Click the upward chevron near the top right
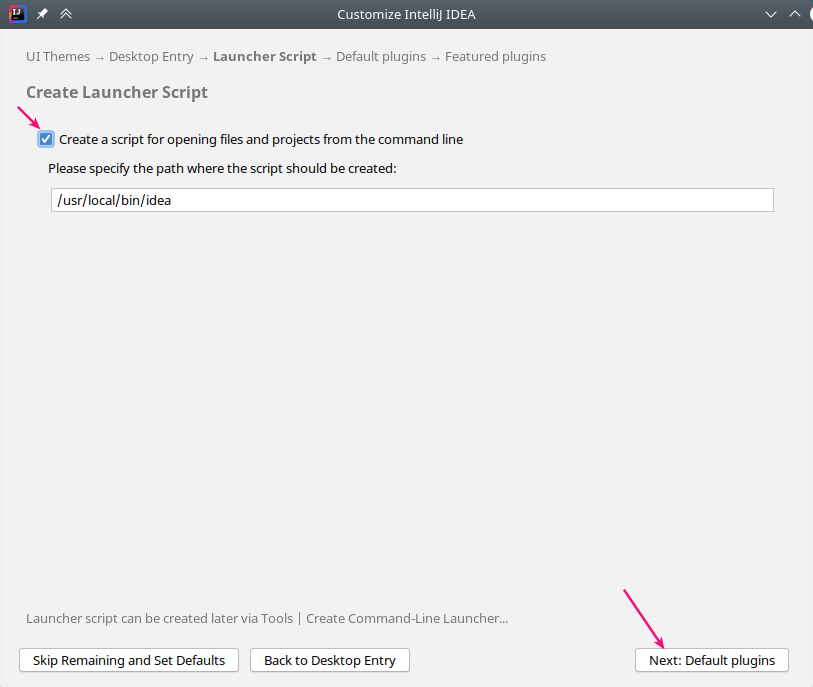Image resolution: width=813 pixels, height=687 pixels. [796, 14]
